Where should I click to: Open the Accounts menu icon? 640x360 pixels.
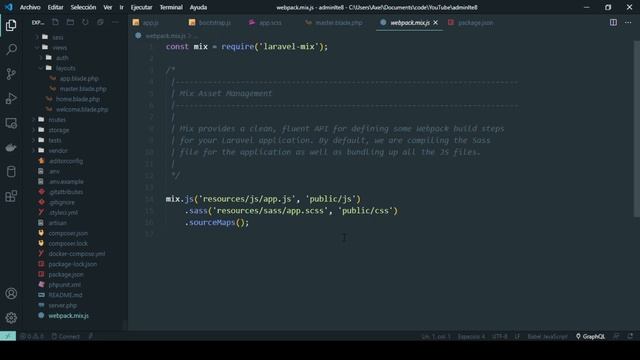pos(11,293)
